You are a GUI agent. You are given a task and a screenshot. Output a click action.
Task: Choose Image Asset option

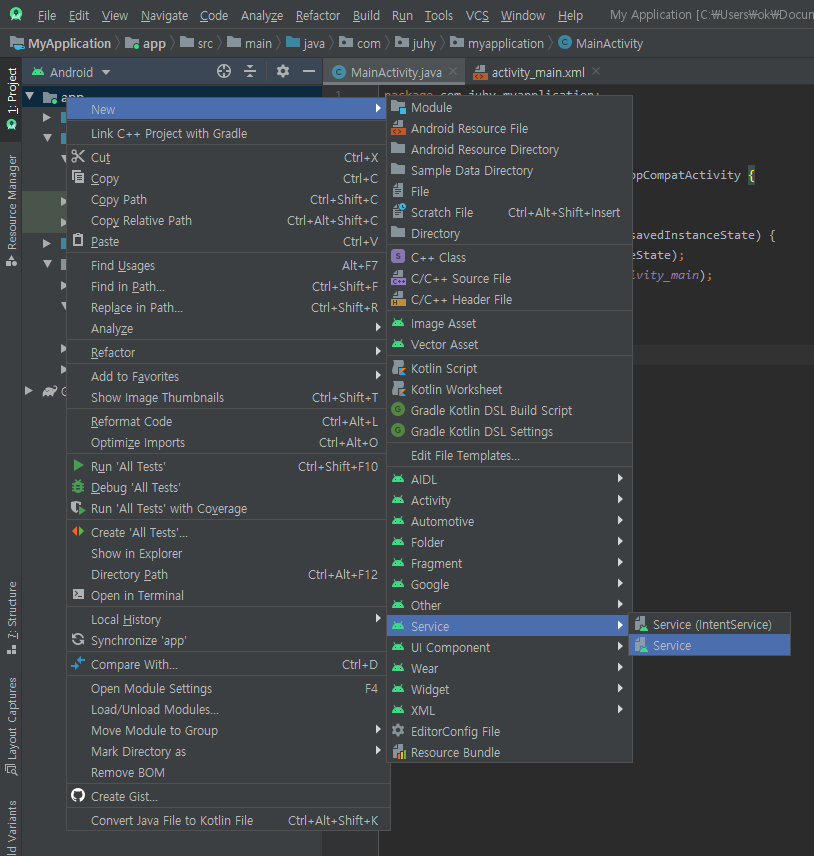tap(509, 324)
